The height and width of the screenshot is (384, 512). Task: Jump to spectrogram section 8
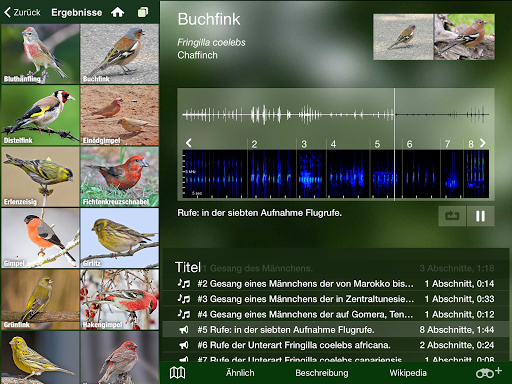(x=471, y=144)
